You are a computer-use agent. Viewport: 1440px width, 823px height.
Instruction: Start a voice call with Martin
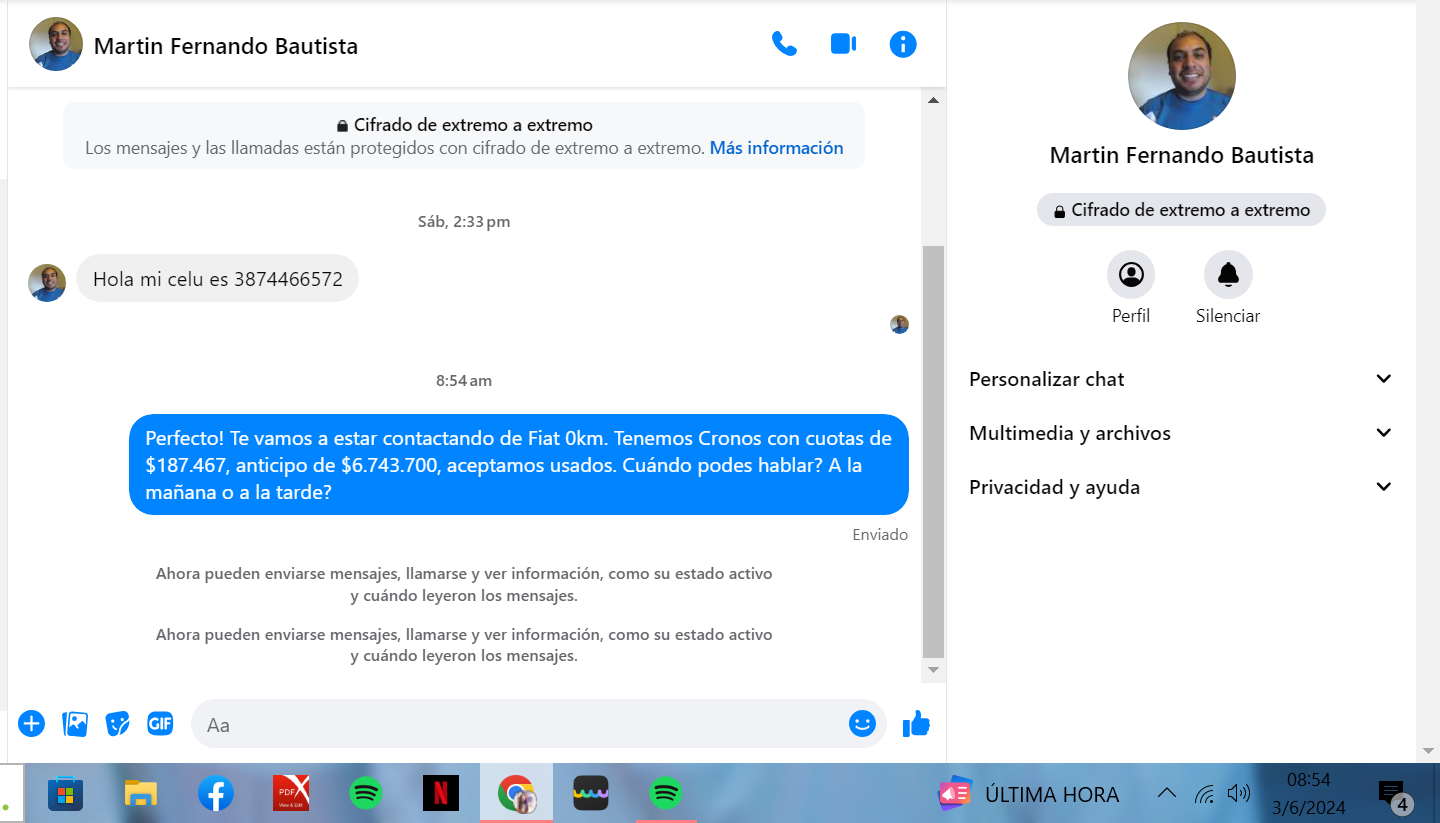784,44
